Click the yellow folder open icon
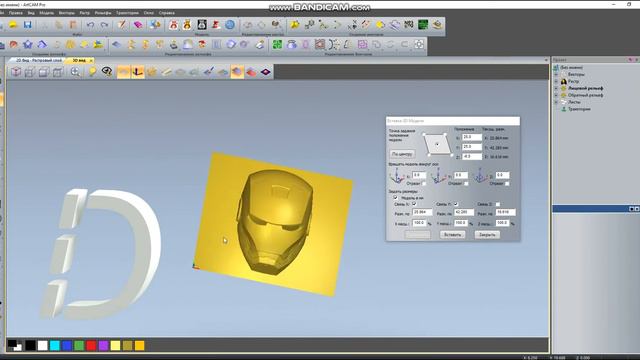 13,25
